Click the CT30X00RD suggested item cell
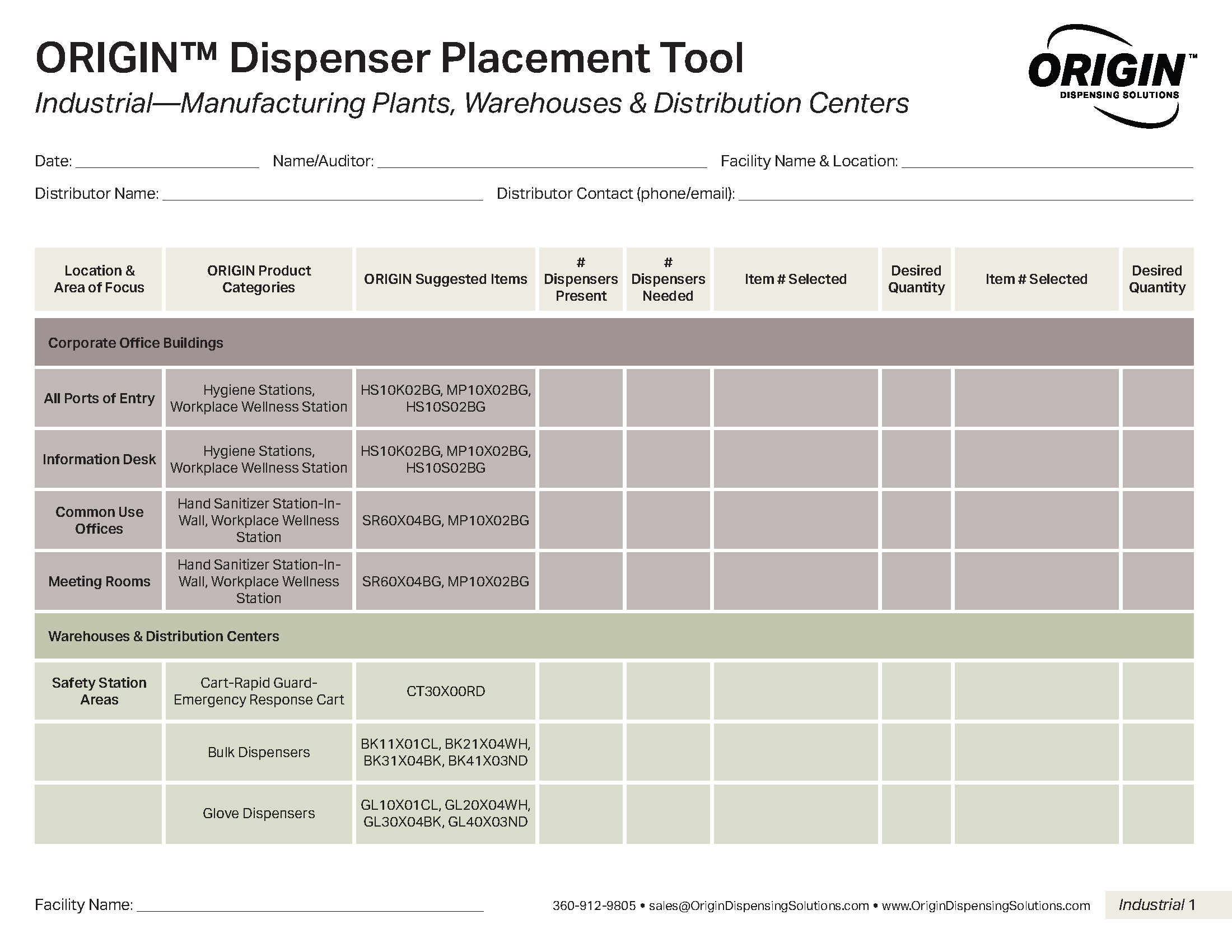This screenshot has width=1232, height=952. [x=445, y=692]
